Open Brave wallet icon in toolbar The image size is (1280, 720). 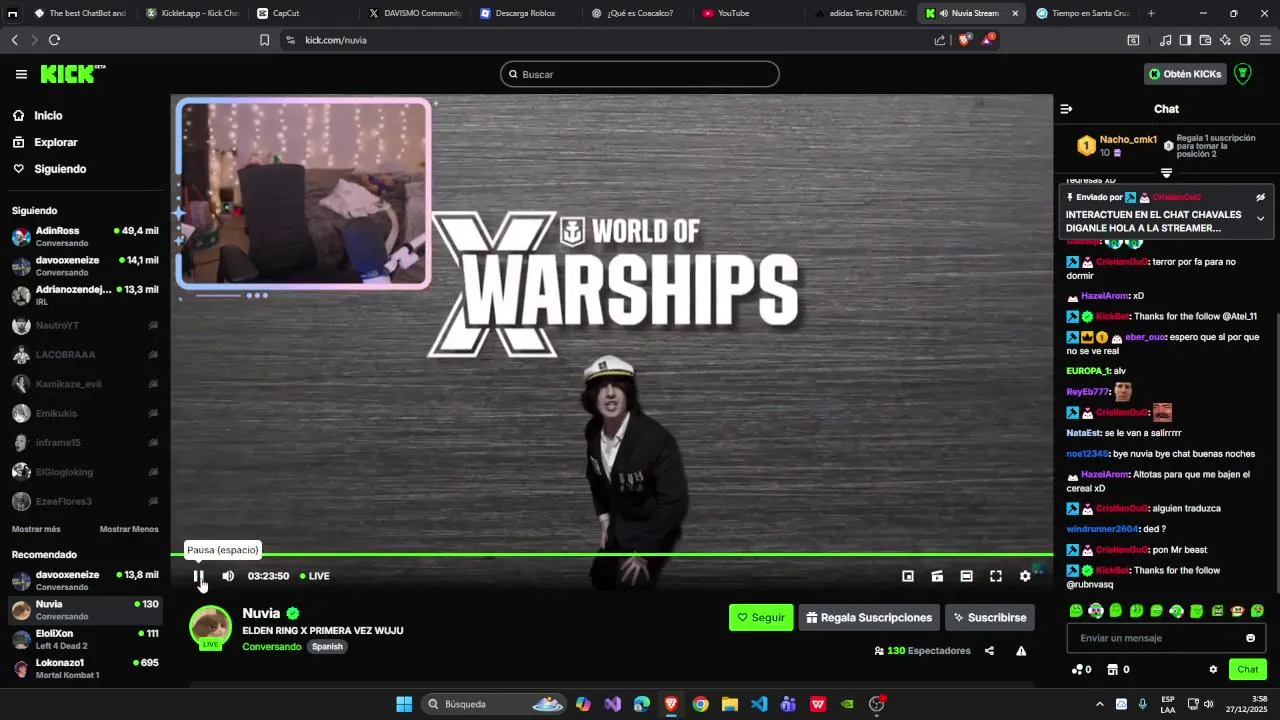click(1205, 40)
